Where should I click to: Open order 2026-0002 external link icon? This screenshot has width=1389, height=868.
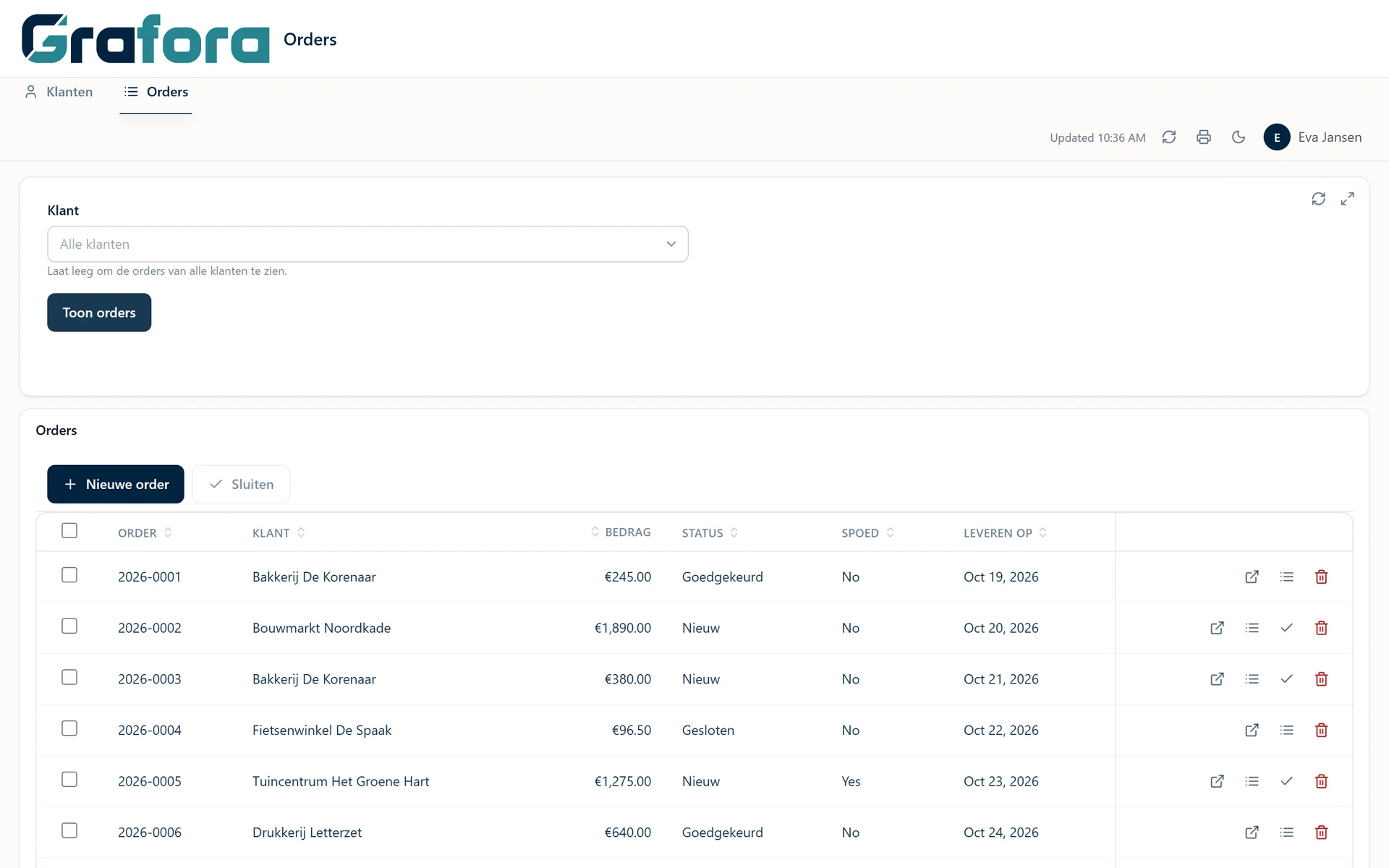(1217, 628)
